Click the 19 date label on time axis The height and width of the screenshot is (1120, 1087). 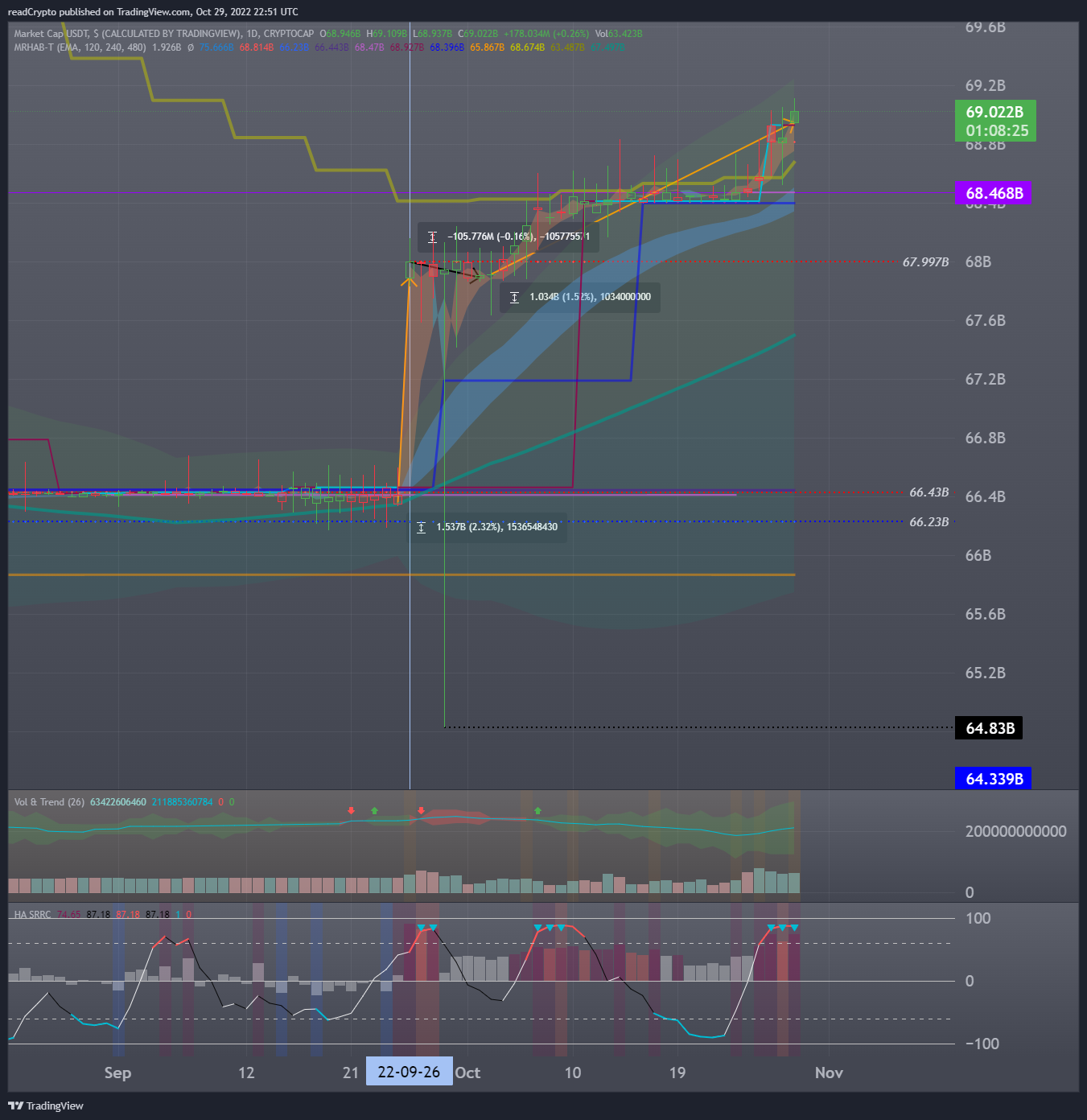click(x=677, y=1073)
